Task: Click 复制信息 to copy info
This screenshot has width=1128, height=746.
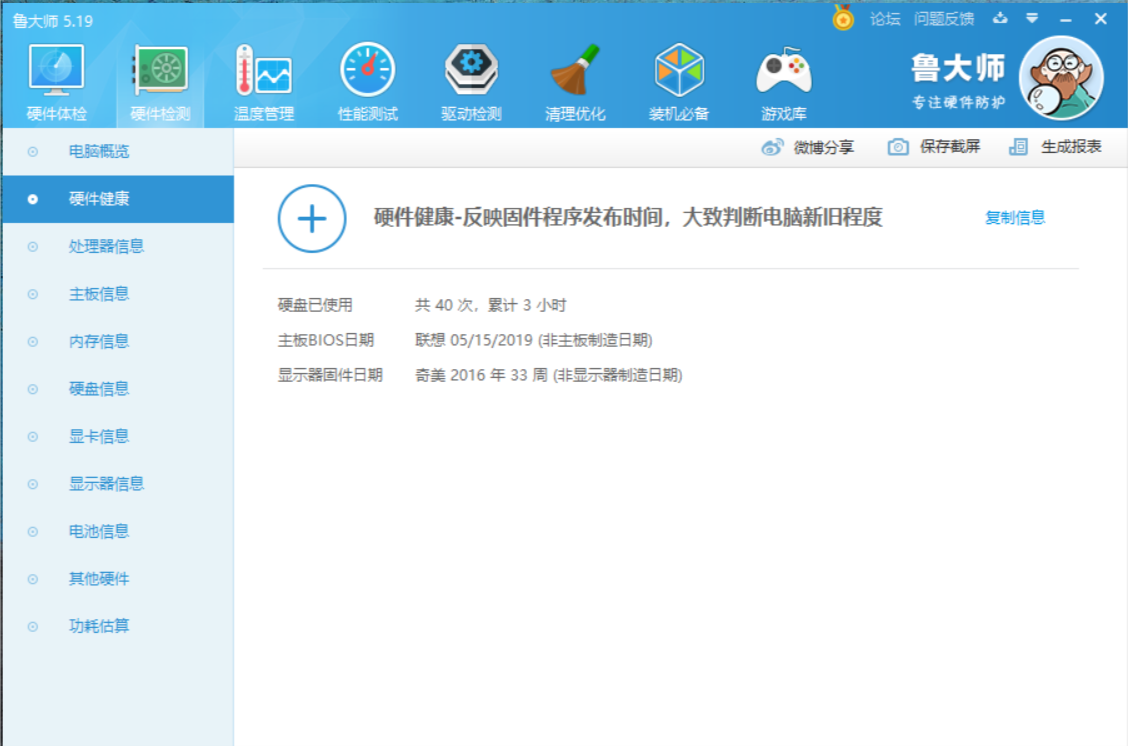Action: [x=1014, y=218]
